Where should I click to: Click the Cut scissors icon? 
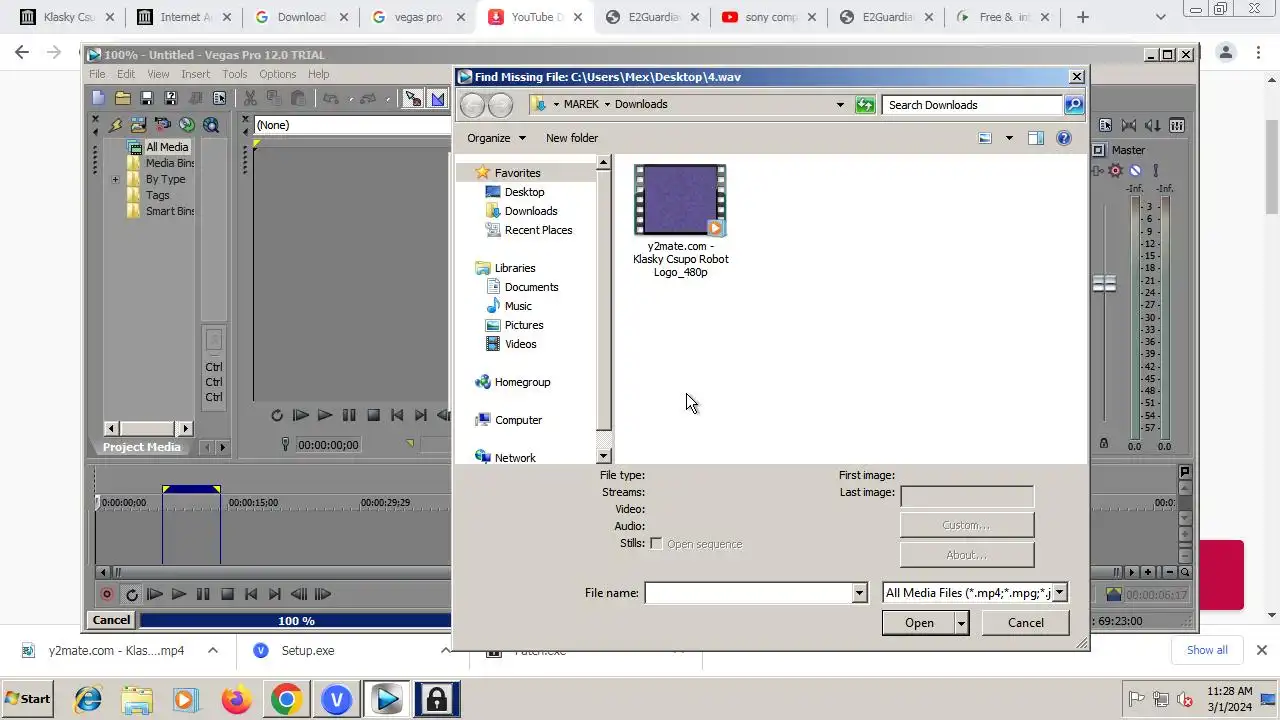point(250,98)
